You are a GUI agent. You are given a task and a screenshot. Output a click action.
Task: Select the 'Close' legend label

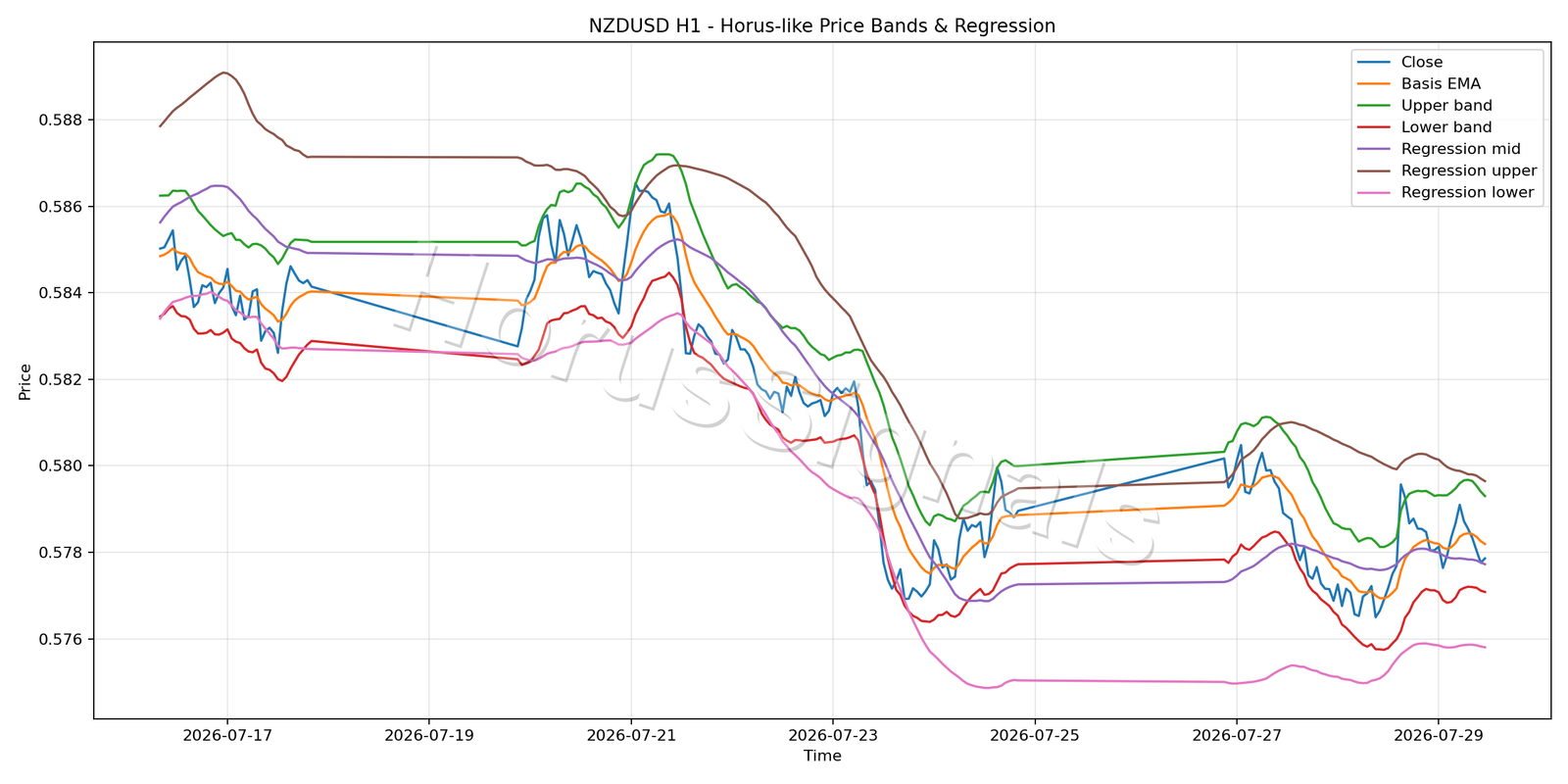pos(1422,62)
